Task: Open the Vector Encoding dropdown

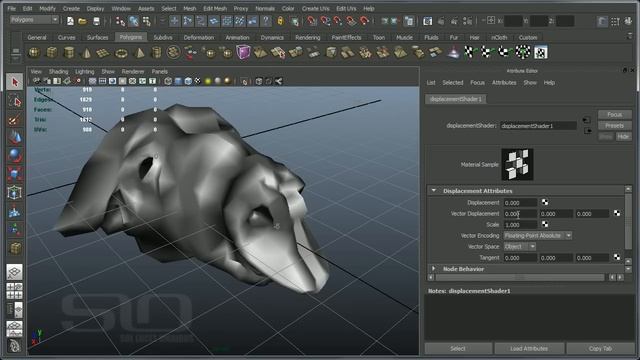Action: (537, 236)
